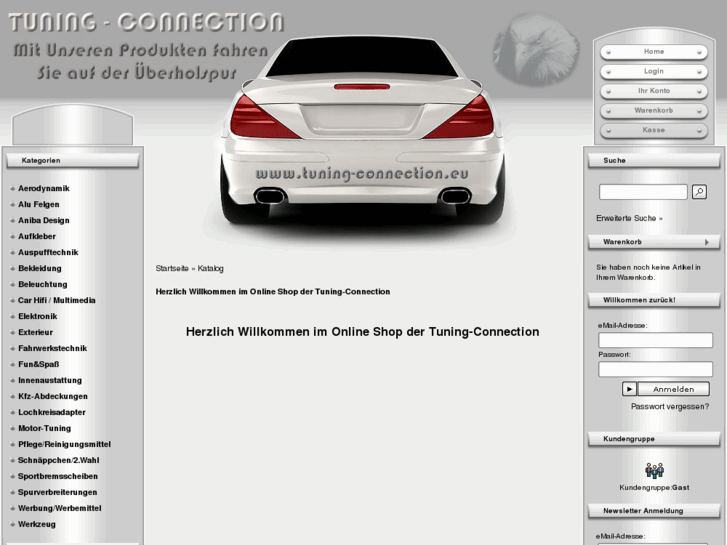The image size is (727, 545).
Task: Open Erweiterte Suche link
Action: click(x=629, y=218)
